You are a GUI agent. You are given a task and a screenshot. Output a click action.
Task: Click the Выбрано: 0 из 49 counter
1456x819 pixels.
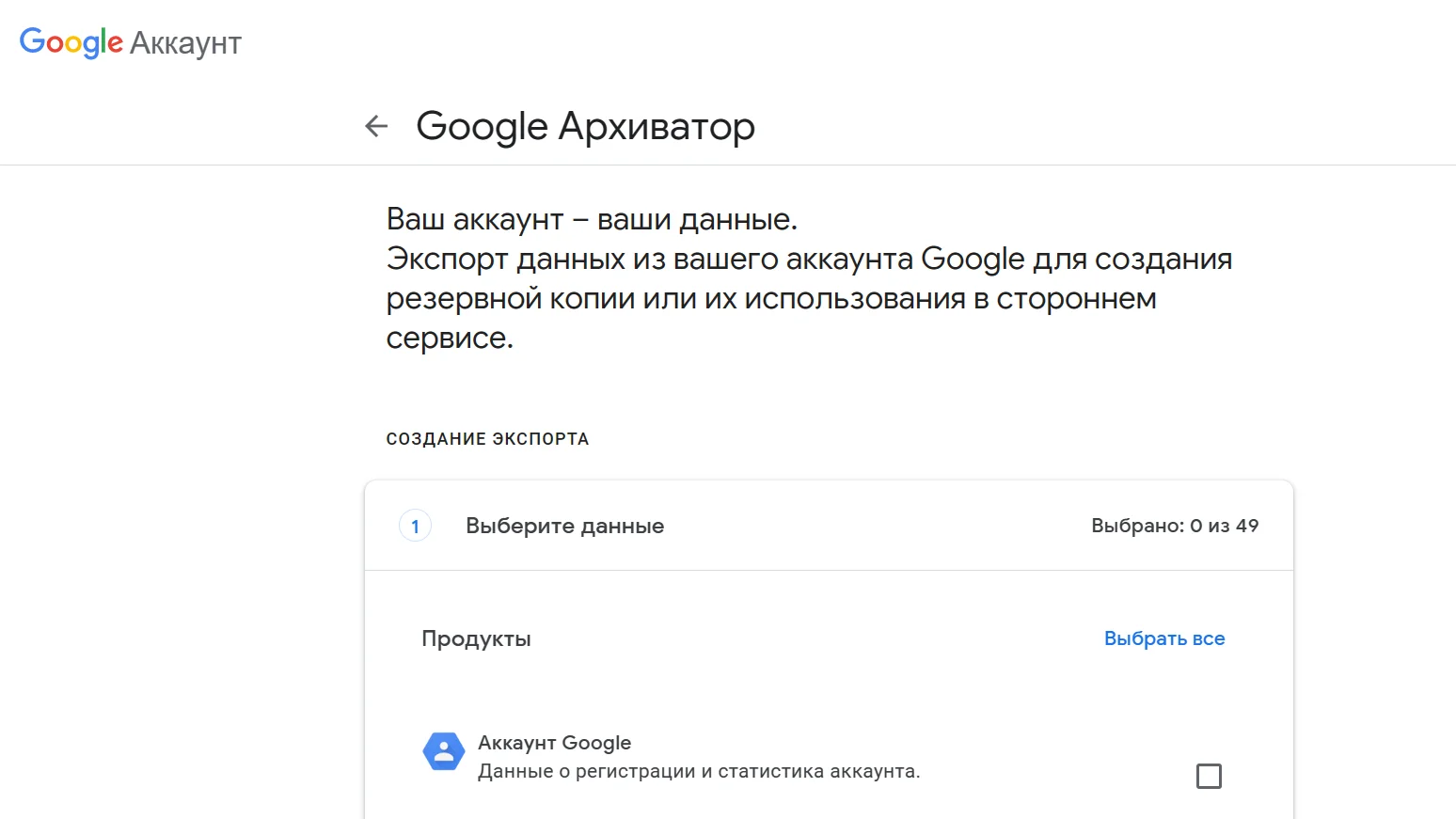pos(1174,526)
